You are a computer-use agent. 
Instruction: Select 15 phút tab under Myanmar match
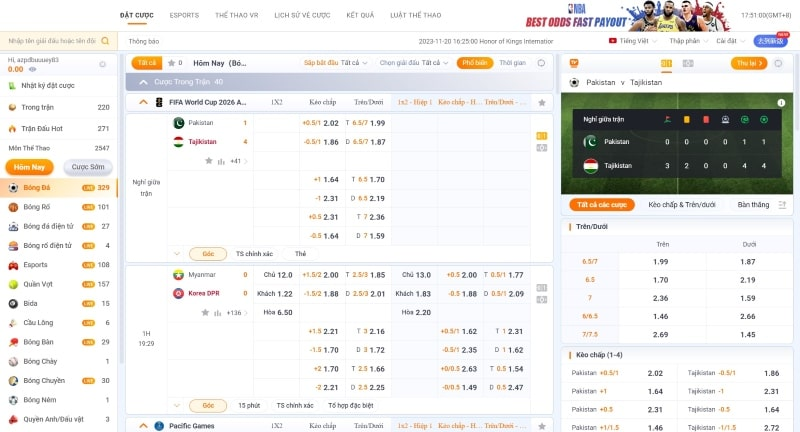point(249,405)
